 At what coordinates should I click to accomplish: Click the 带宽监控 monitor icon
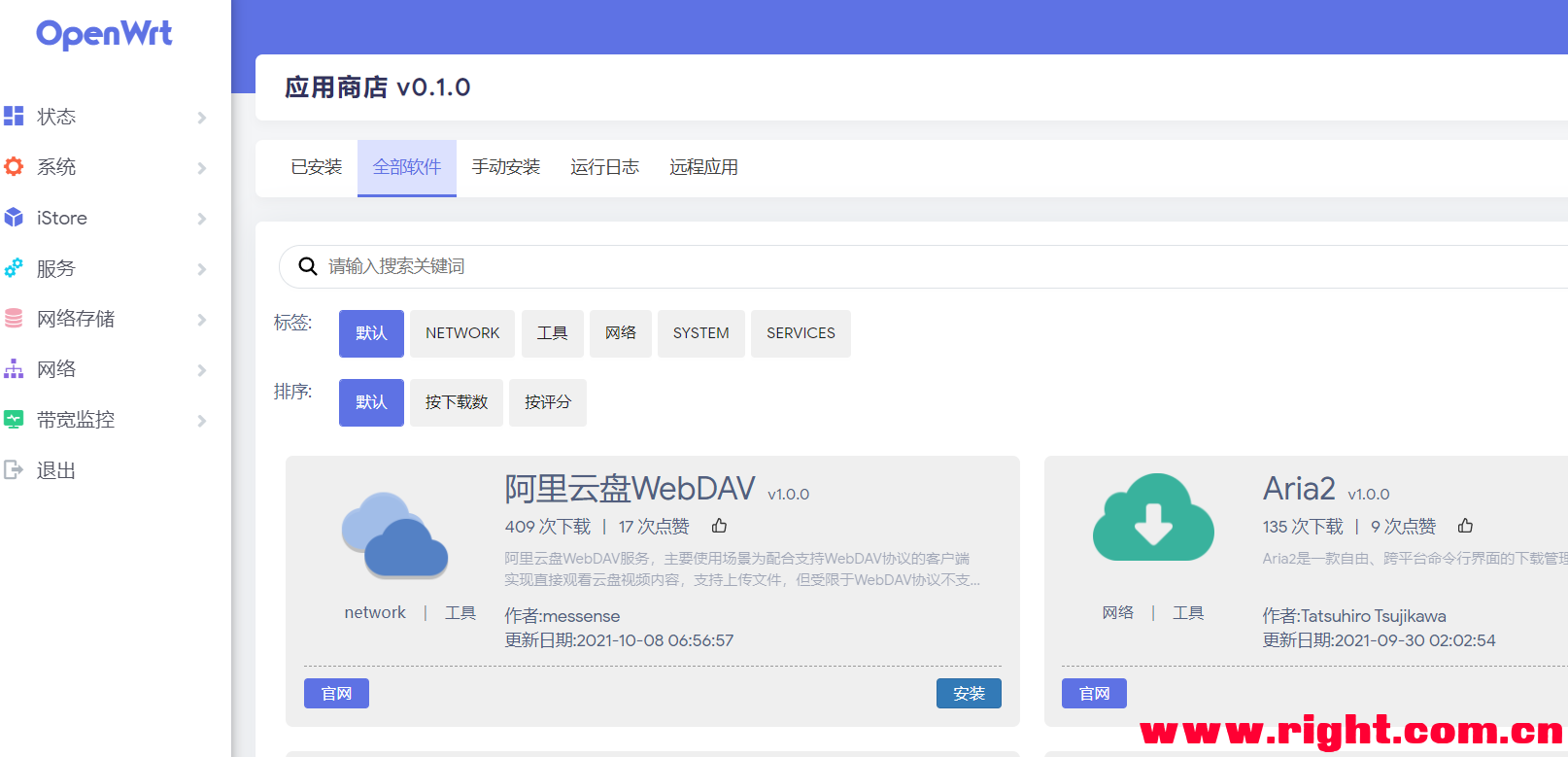14,420
